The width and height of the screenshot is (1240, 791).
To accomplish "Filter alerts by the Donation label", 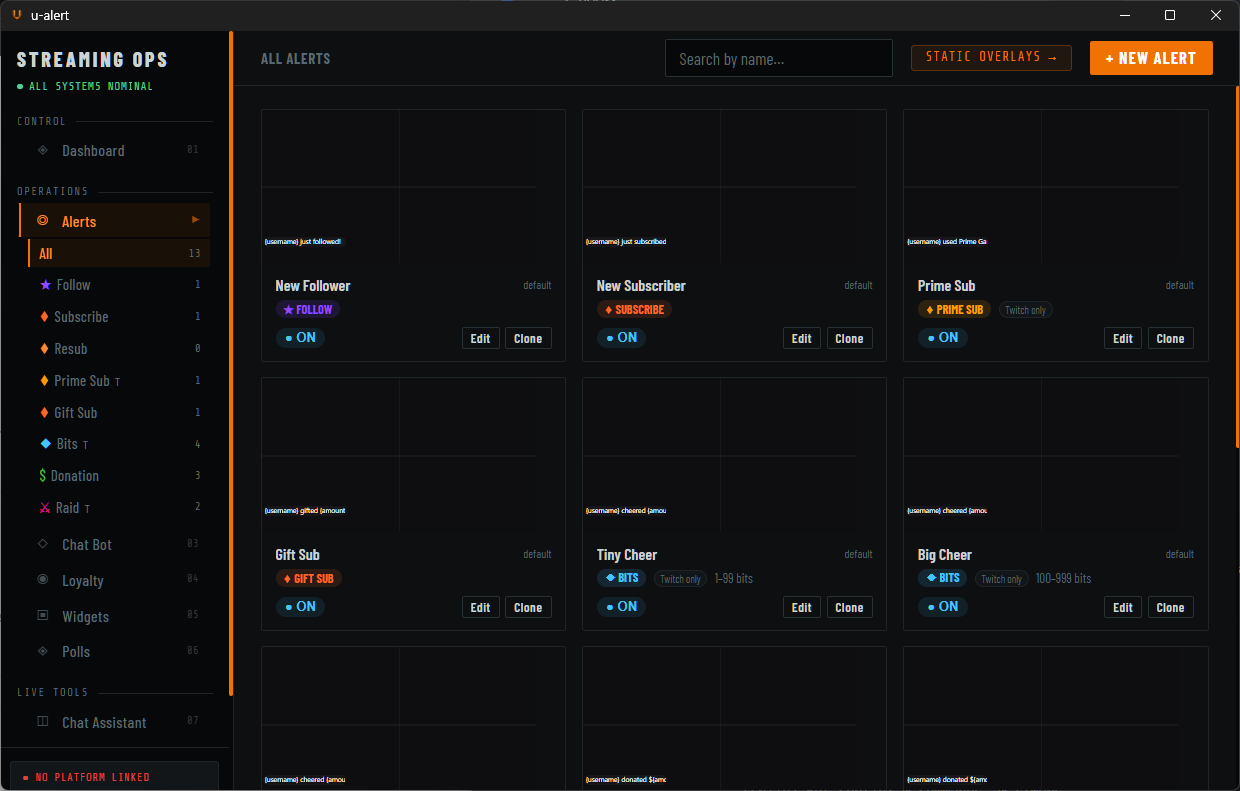I will (x=75, y=476).
